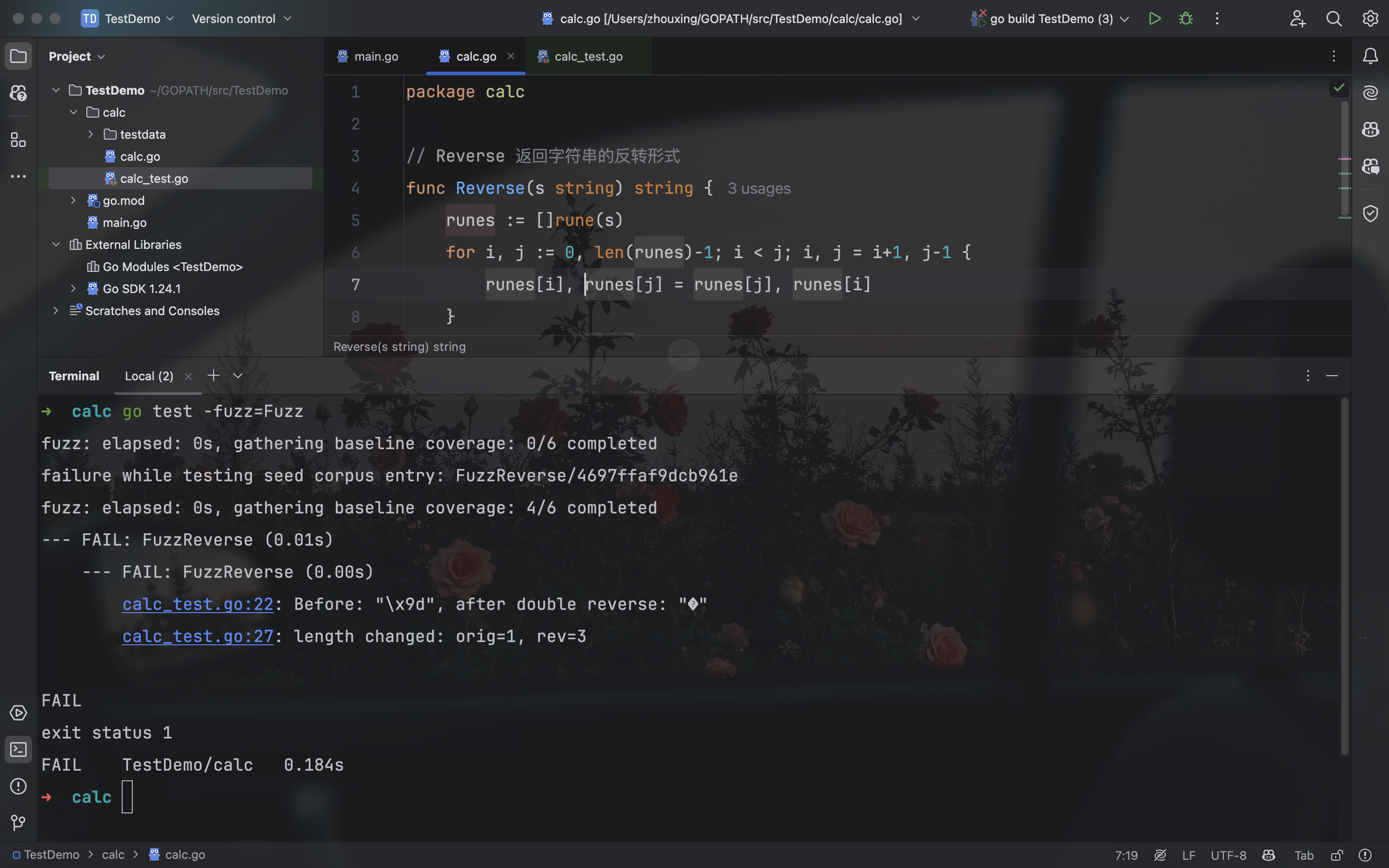
Task: Click the Search Everywhere magnifier icon
Action: (1334, 18)
